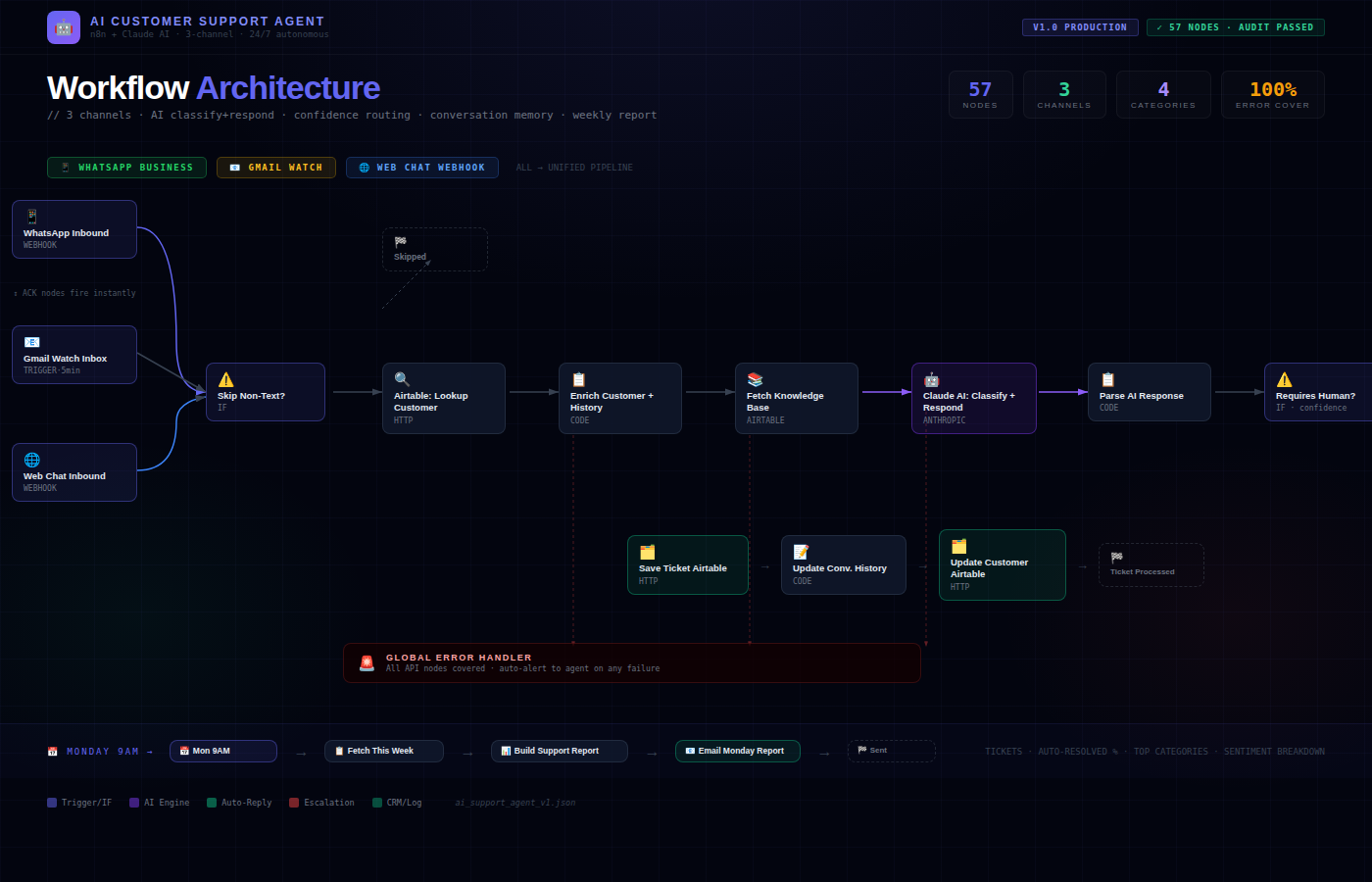
Task: Click memo icon on Update Conv. History
Action: tap(801, 552)
